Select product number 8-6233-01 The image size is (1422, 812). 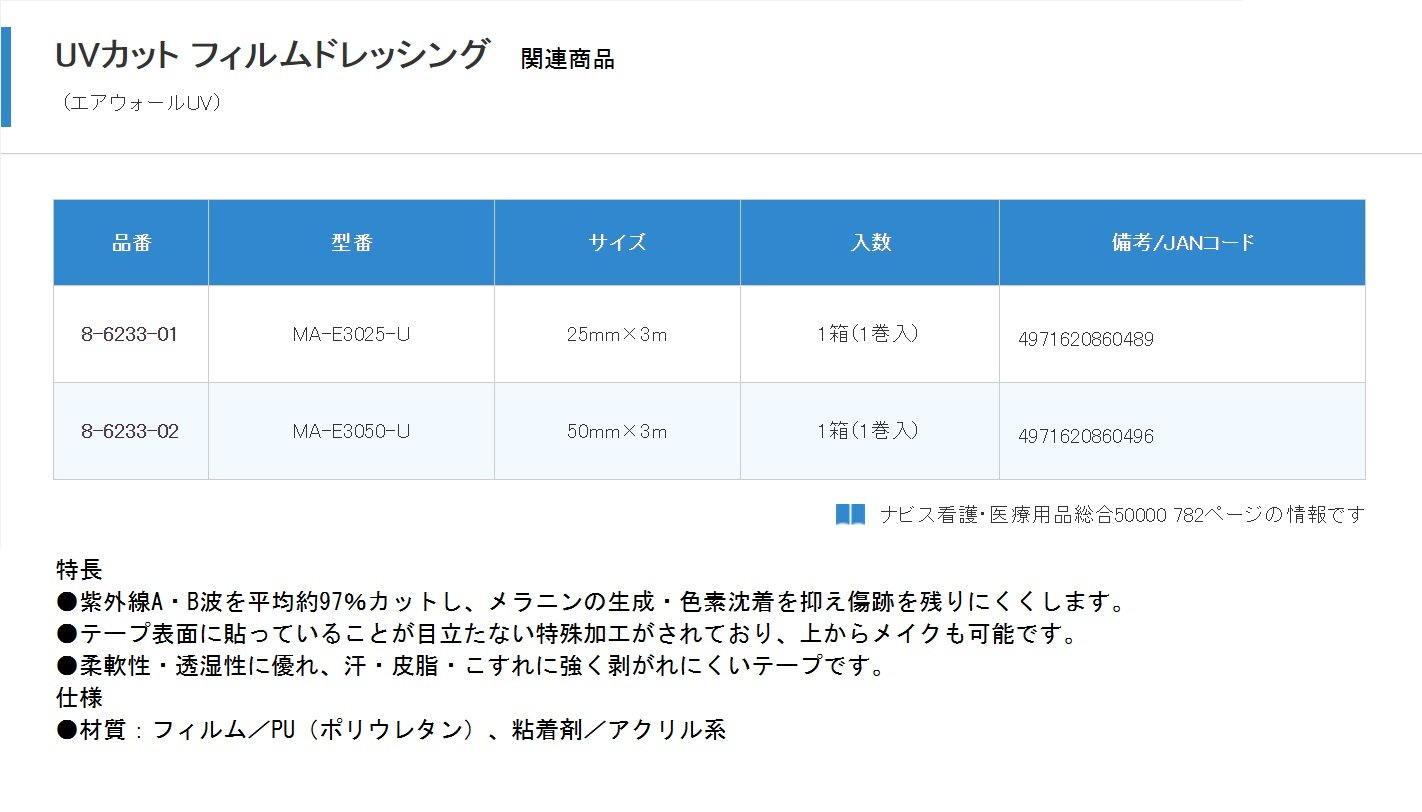click(x=129, y=335)
